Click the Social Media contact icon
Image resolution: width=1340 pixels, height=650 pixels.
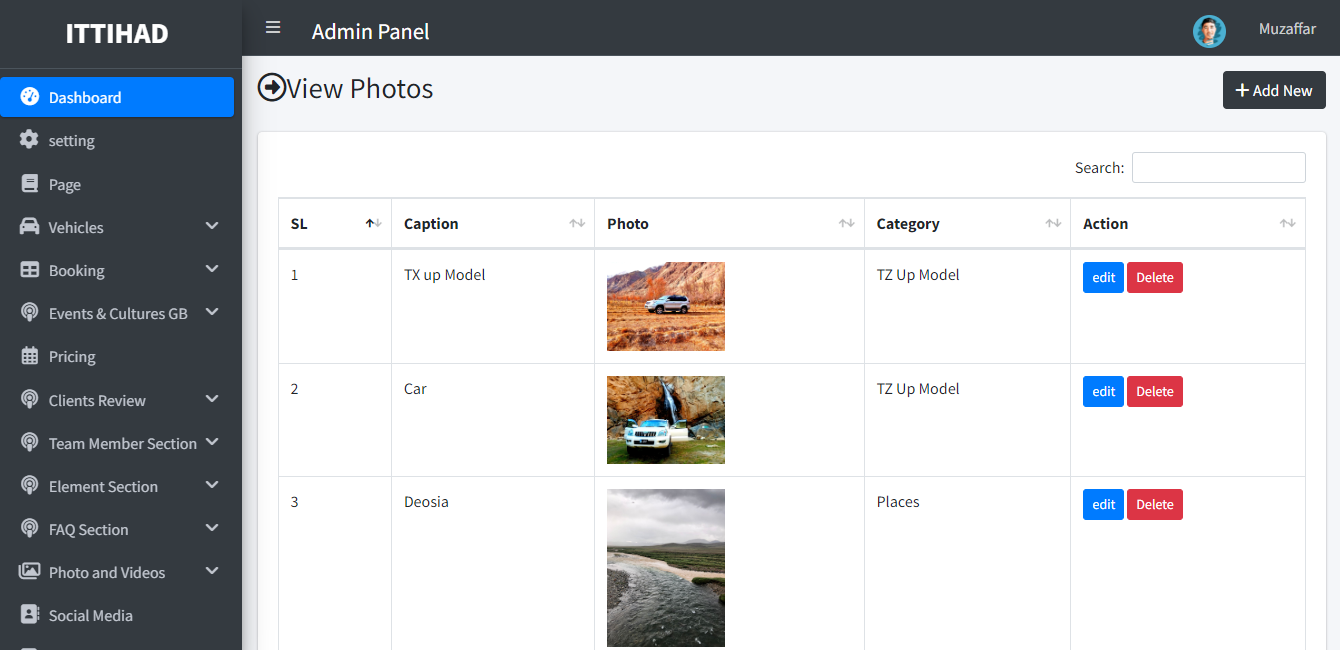coord(30,615)
